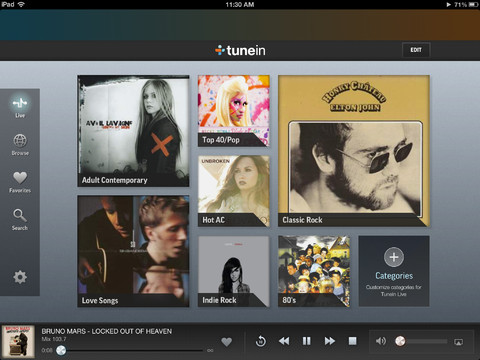Pause the playback
The width and height of the screenshot is (480, 360).
306,341
